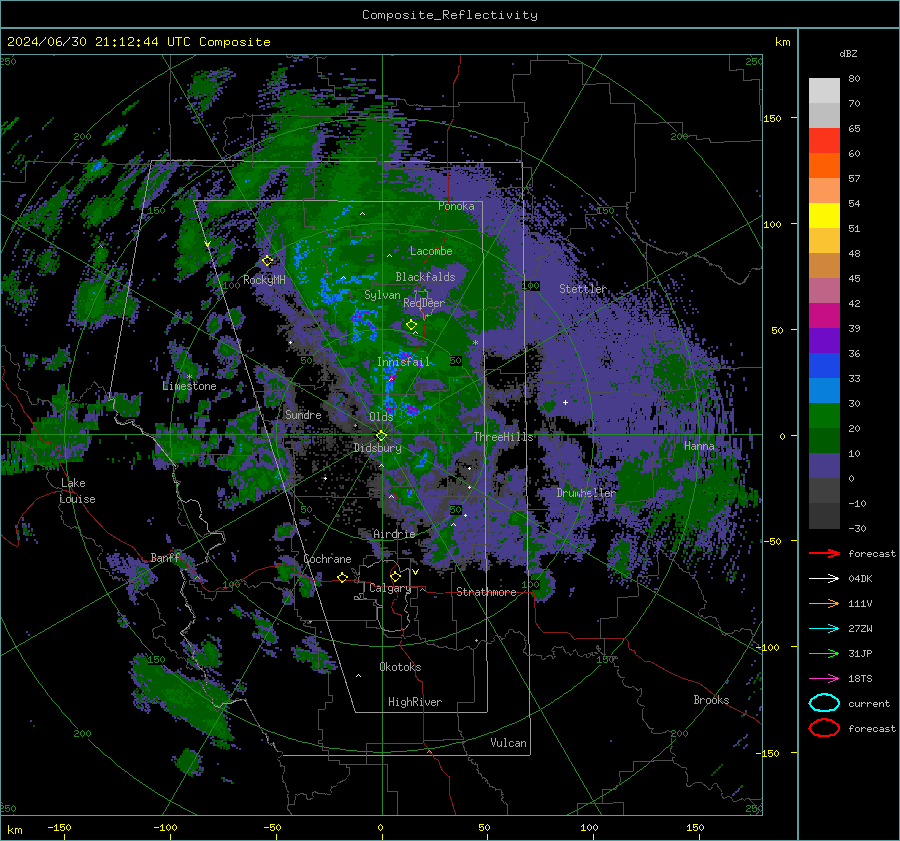
Task: Click the Drumheller city label
Action: click(x=586, y=493)
